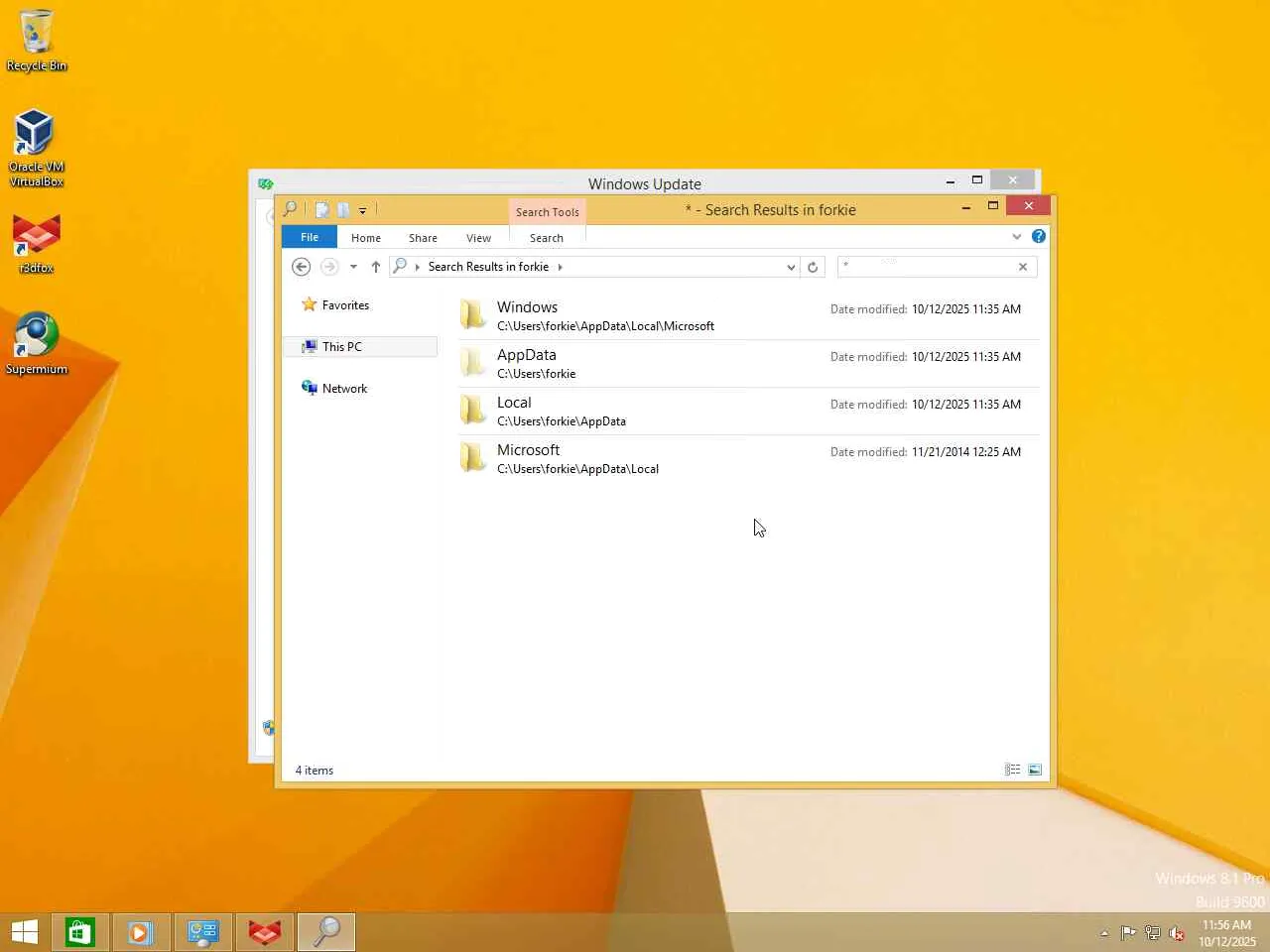Select Favorites in the navigation pane
This screenshot has width=1270, height=952.
(x=345, y=305)
